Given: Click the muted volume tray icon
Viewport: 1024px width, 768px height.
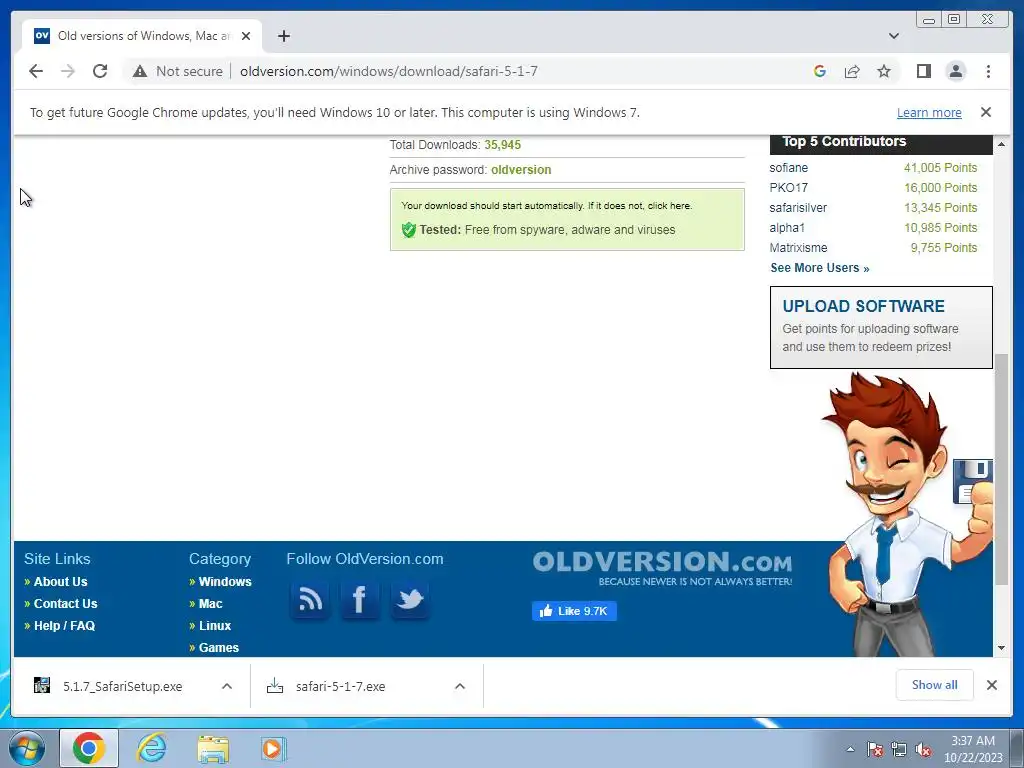Looking at the screenshot, I should point(923,750).
